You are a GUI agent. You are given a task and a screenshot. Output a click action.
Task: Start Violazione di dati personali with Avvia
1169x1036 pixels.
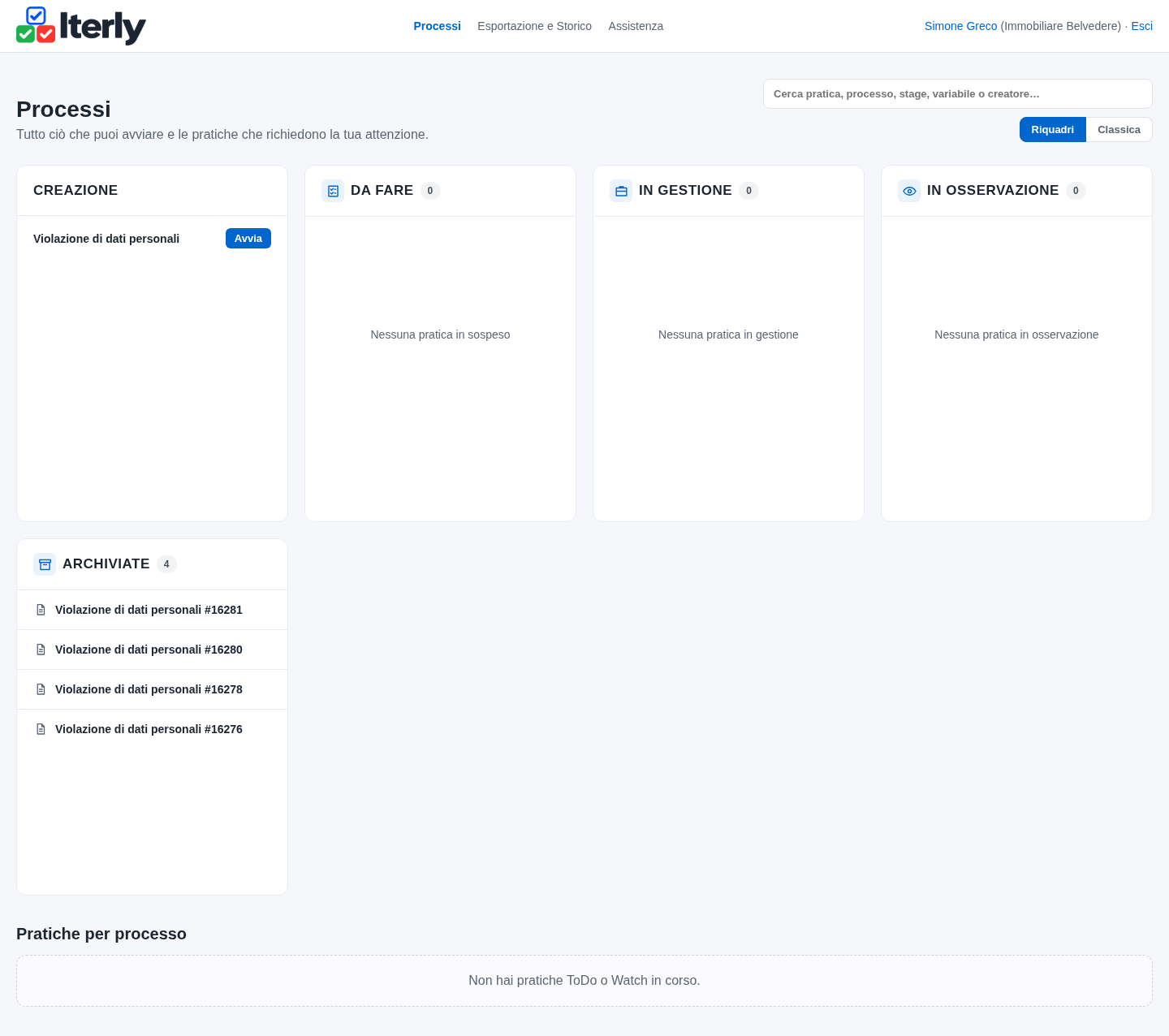tap(248, 238)
